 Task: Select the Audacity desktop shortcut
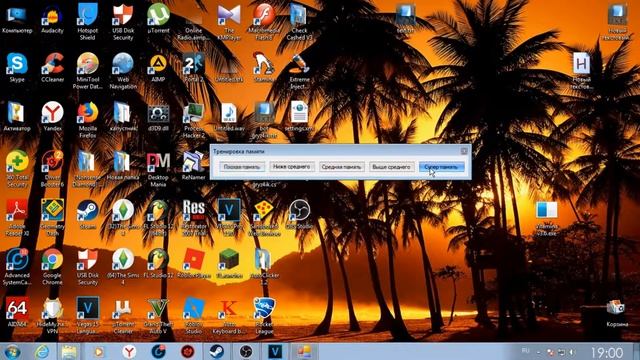click(52, 20)
